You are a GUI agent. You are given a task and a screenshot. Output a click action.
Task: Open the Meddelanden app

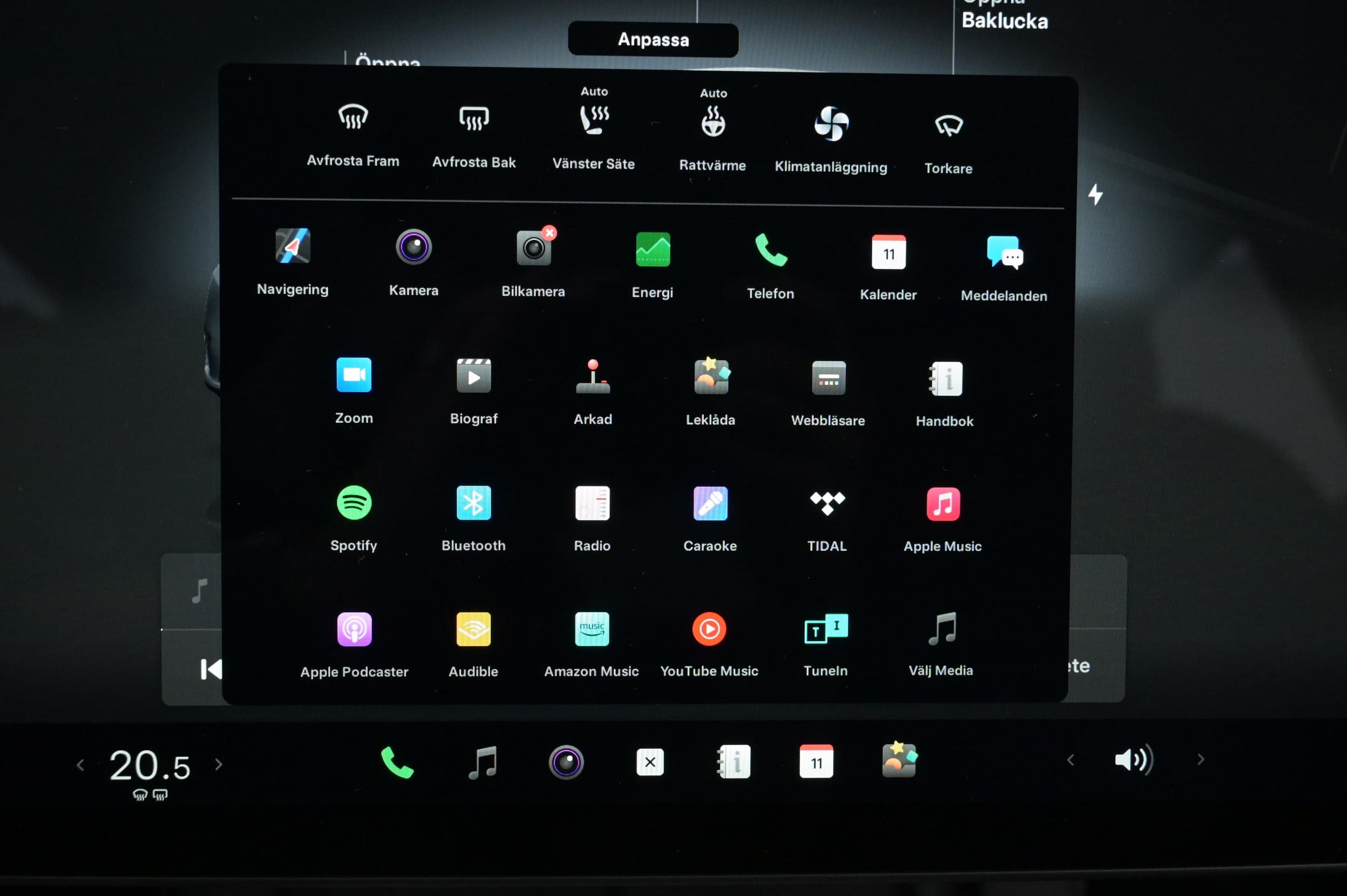pyautogui.click(x=1005, y=253)
